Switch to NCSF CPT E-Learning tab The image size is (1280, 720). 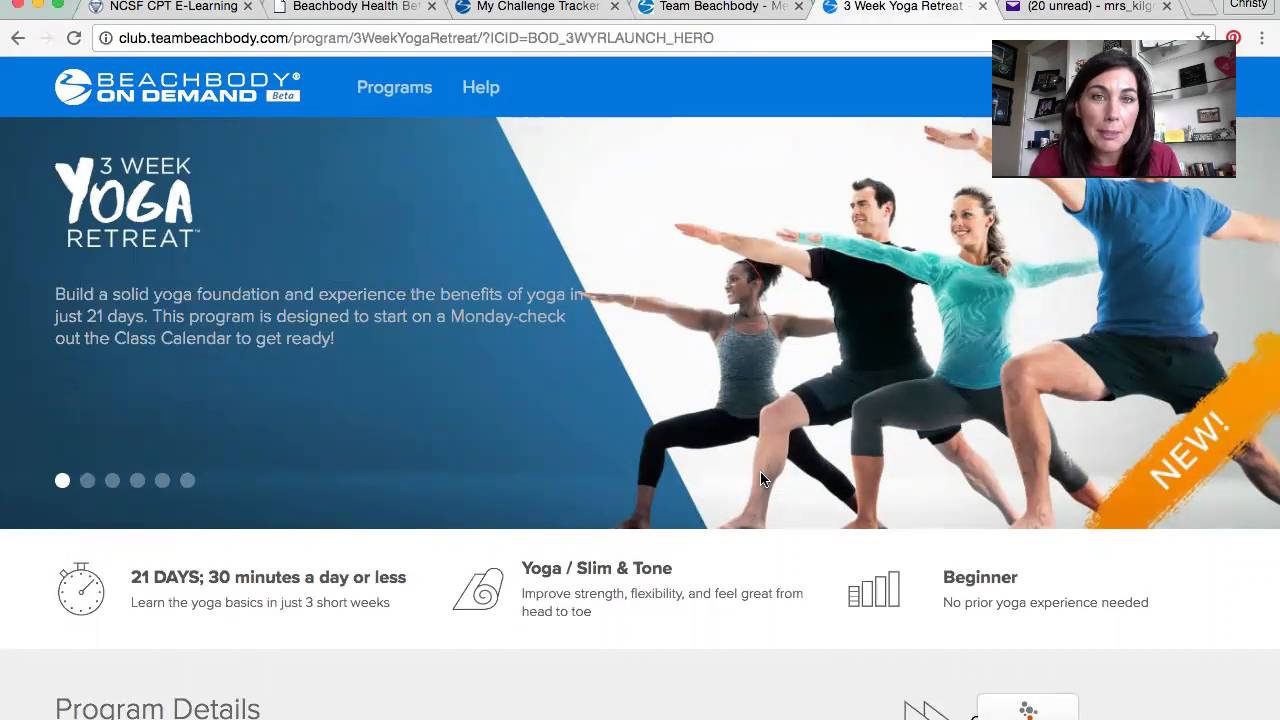(x=173, y=7)
